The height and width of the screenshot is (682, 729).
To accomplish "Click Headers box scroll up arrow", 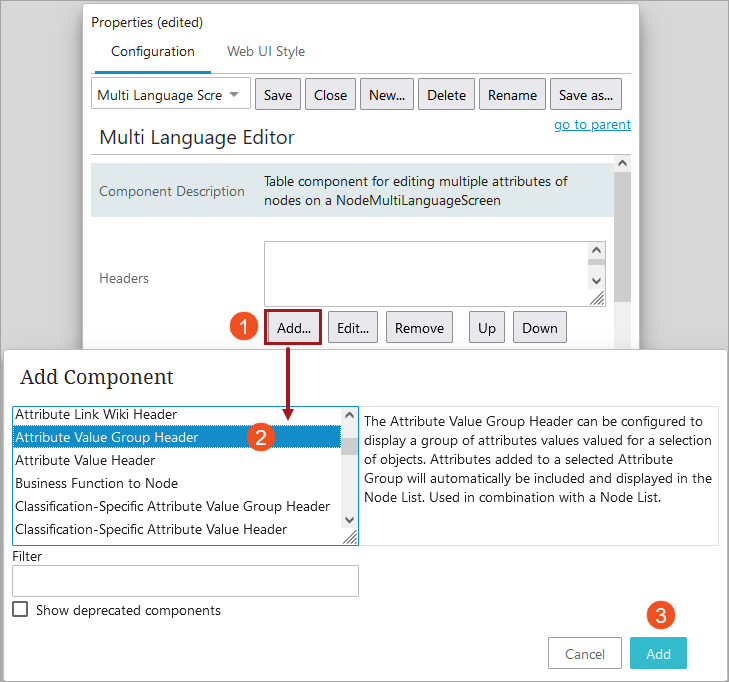I will pyautogui.click(x=596, y=250).
